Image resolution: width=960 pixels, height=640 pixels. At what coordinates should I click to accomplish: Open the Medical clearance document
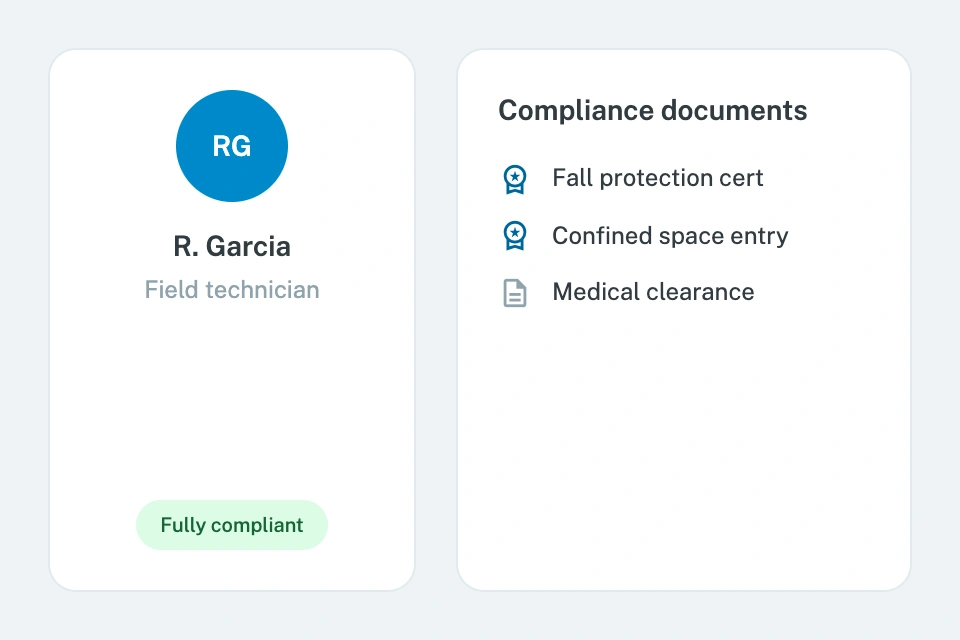tap(653, 292)
